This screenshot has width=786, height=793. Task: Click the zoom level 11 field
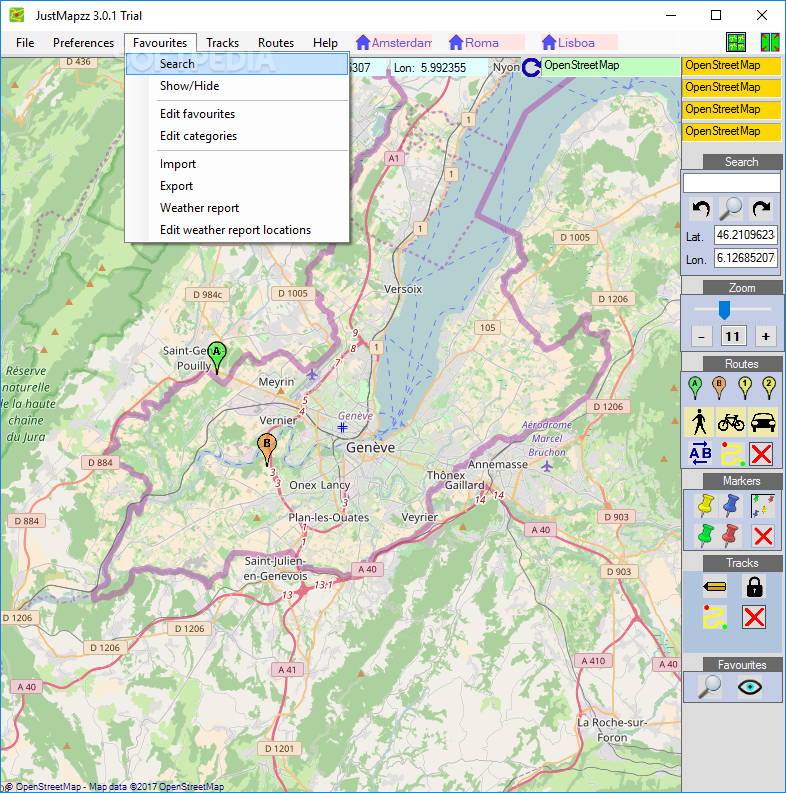733,336
